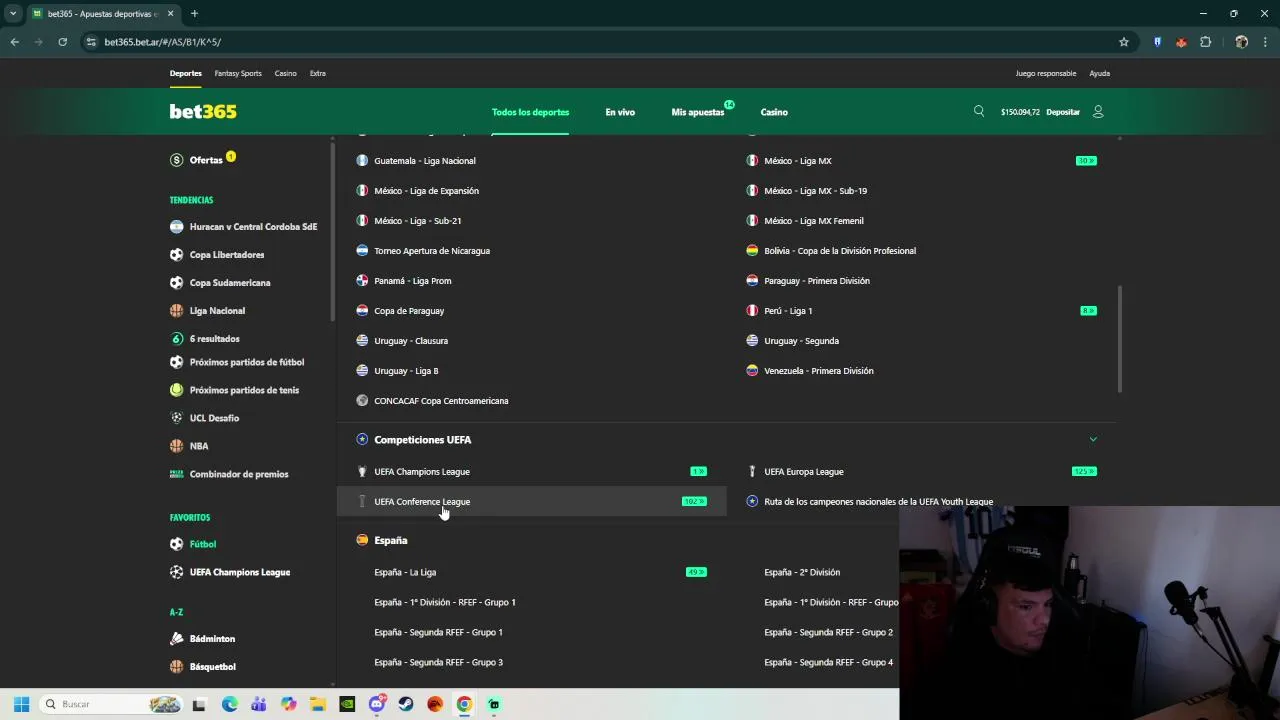The height and width of the screenshot is (720, 1280).
Task: Click the Windows taskbar Buscar box
Action: pos(112,704)
